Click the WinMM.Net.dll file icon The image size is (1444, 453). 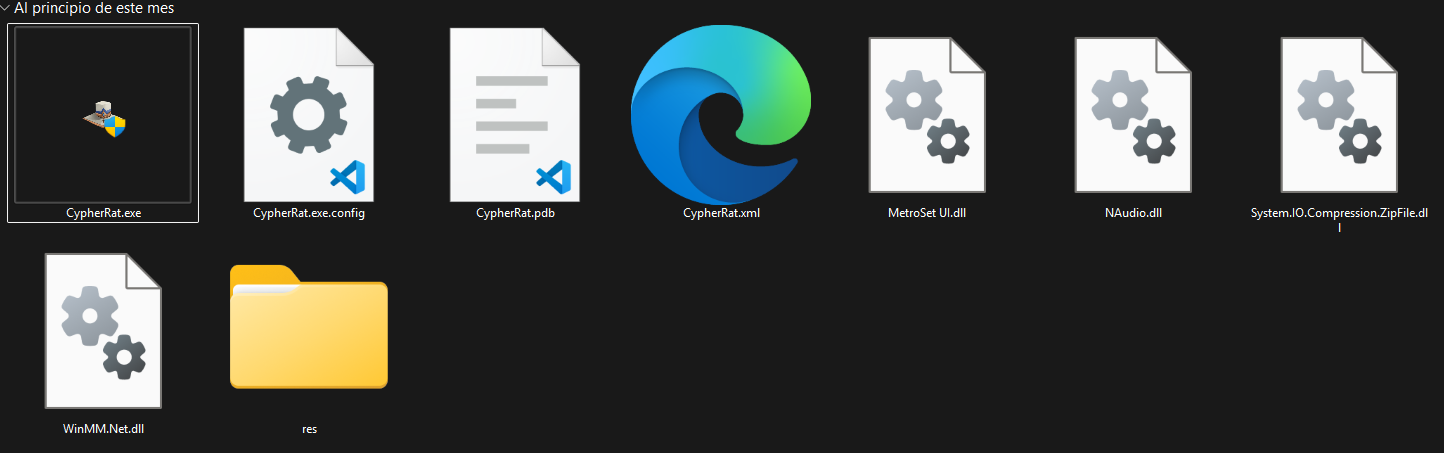coord(103,330)
